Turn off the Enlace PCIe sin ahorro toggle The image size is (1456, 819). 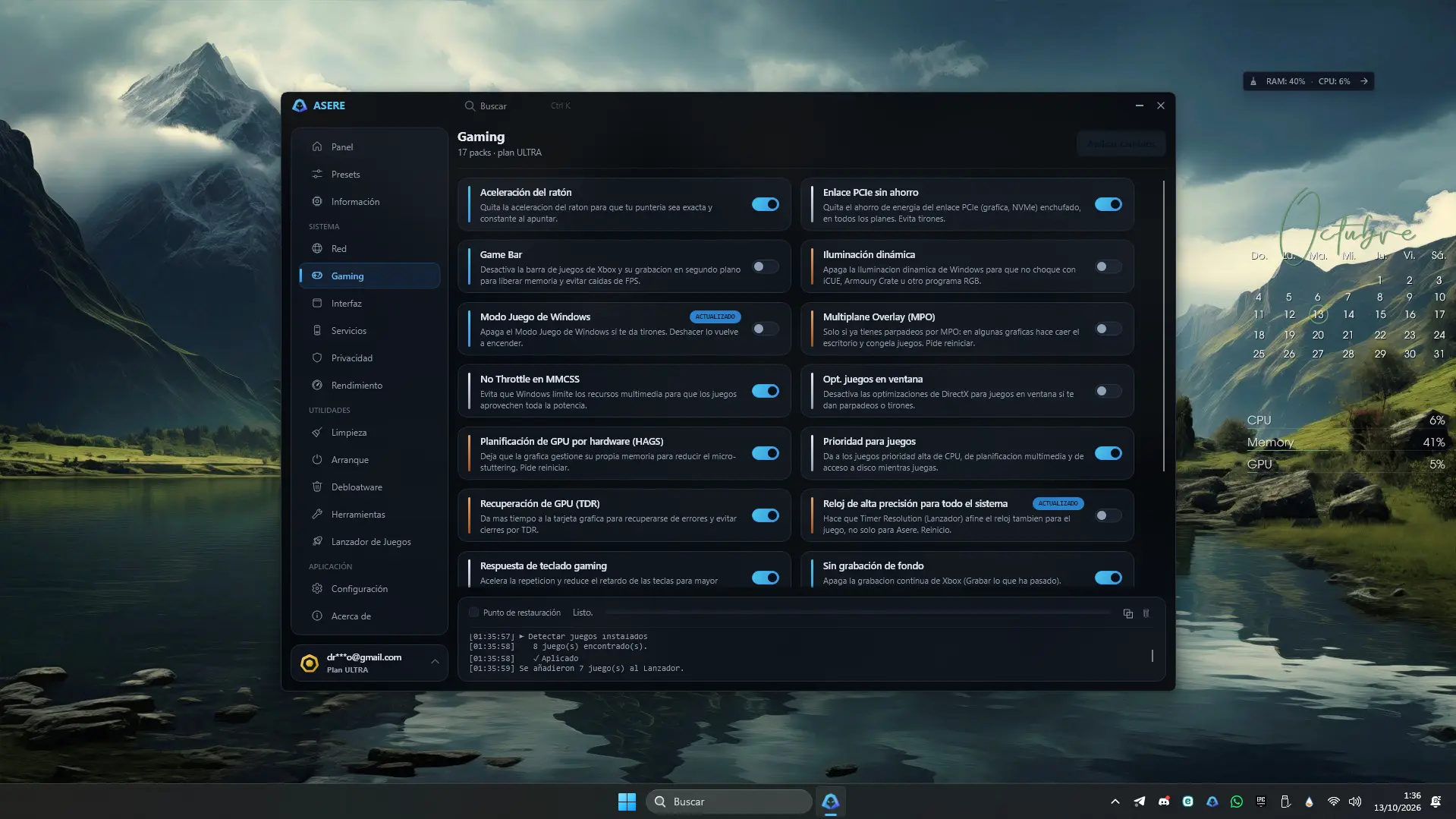[1109, 204]
